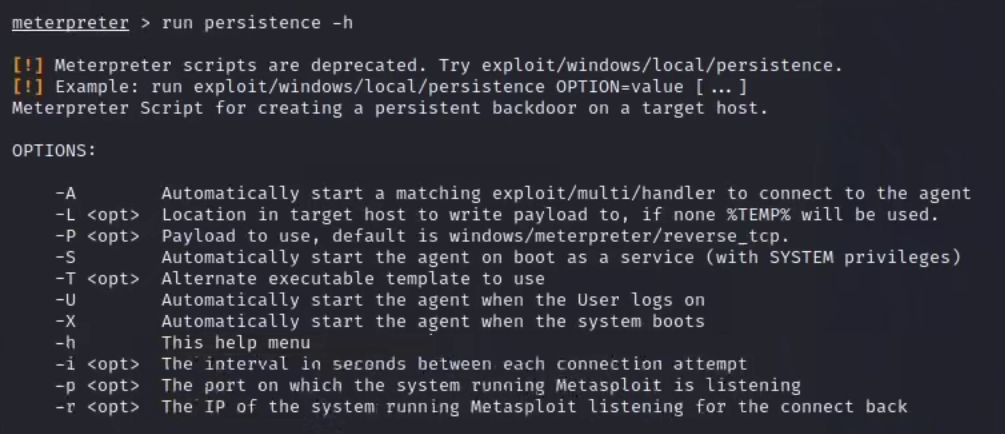
Task: Click the first orange [!] warning marker
Action: click(x=28, y=65)
